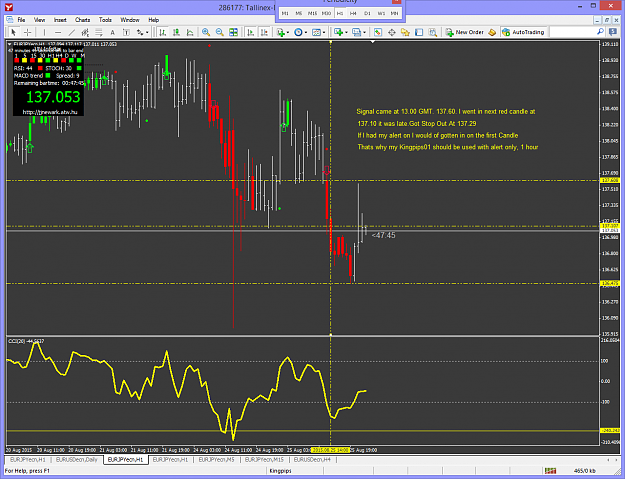
Task: Select W1 in the Periodicity toolbar
Action: [x=381, y=14]
